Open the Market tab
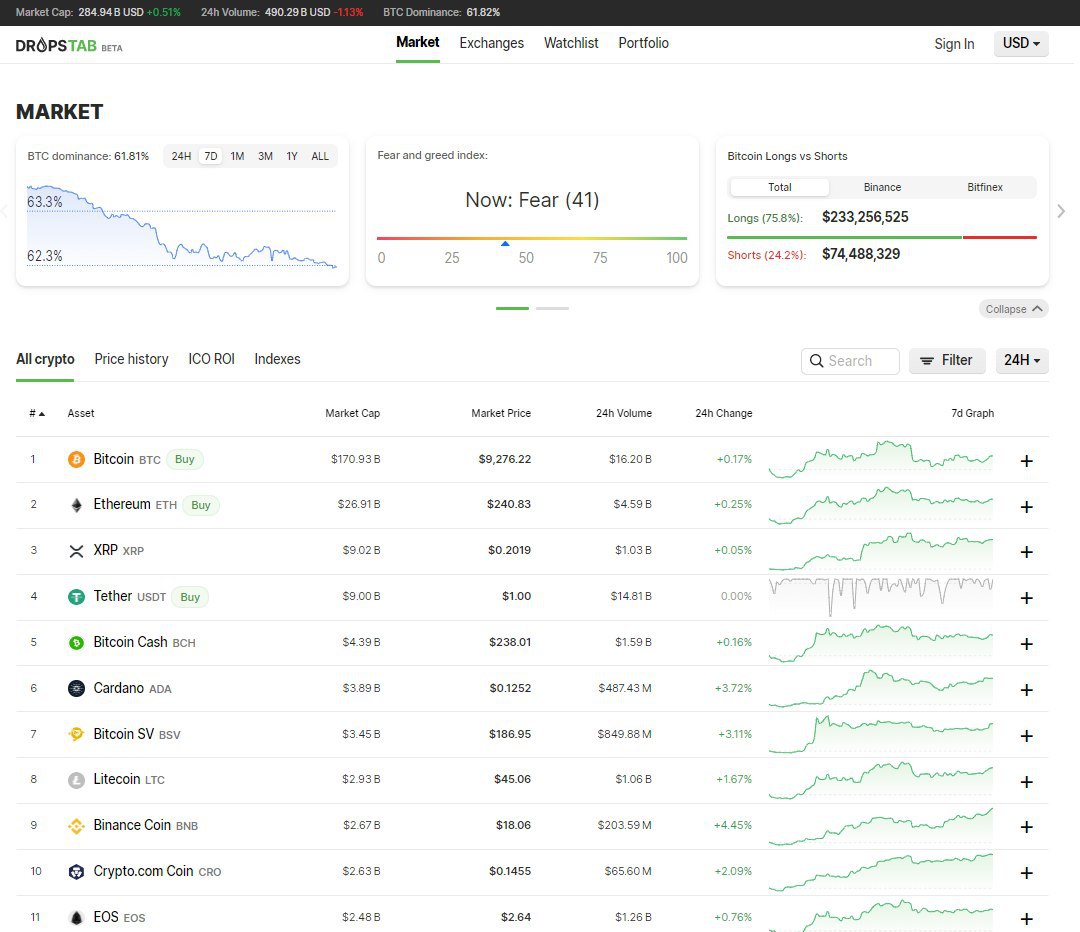1080x932 pixels. 417,43
